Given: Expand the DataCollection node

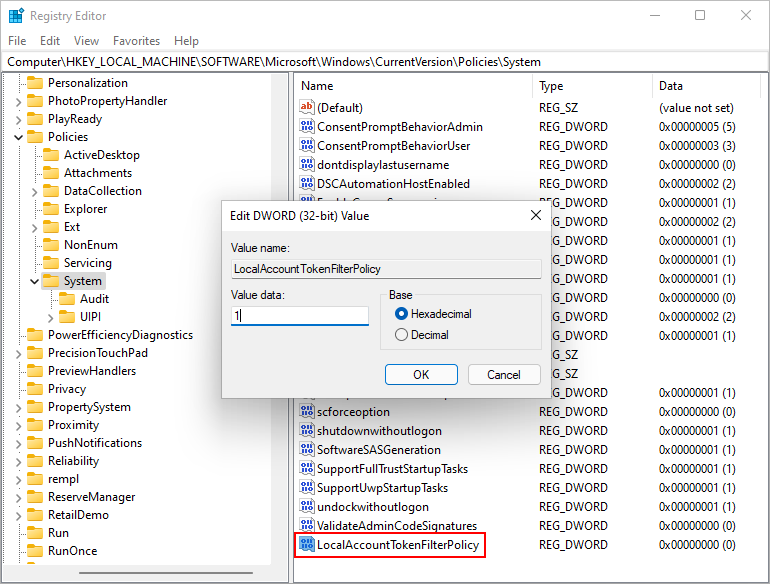Looking at the screenshot, I should (34, 192).
